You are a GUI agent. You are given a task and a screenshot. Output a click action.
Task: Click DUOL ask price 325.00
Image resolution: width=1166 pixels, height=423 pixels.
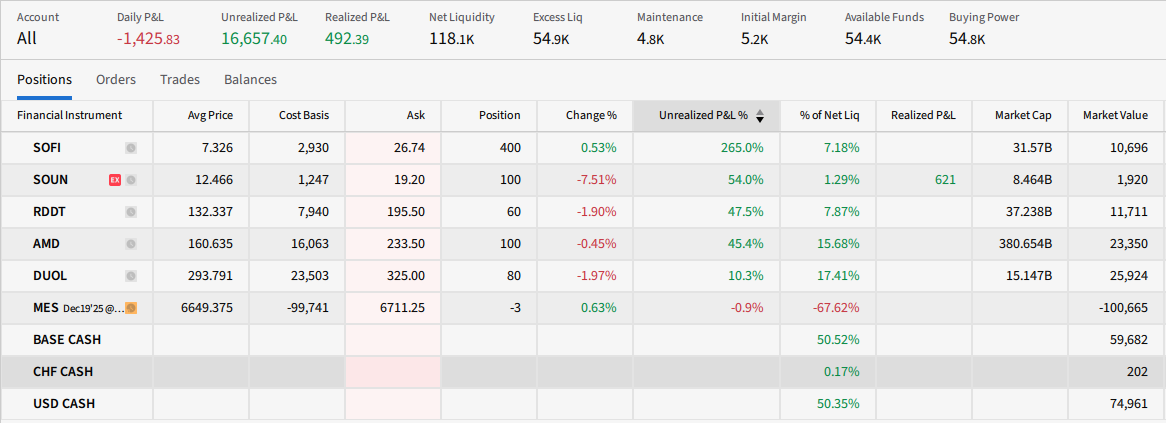click(x=408, y=276)
